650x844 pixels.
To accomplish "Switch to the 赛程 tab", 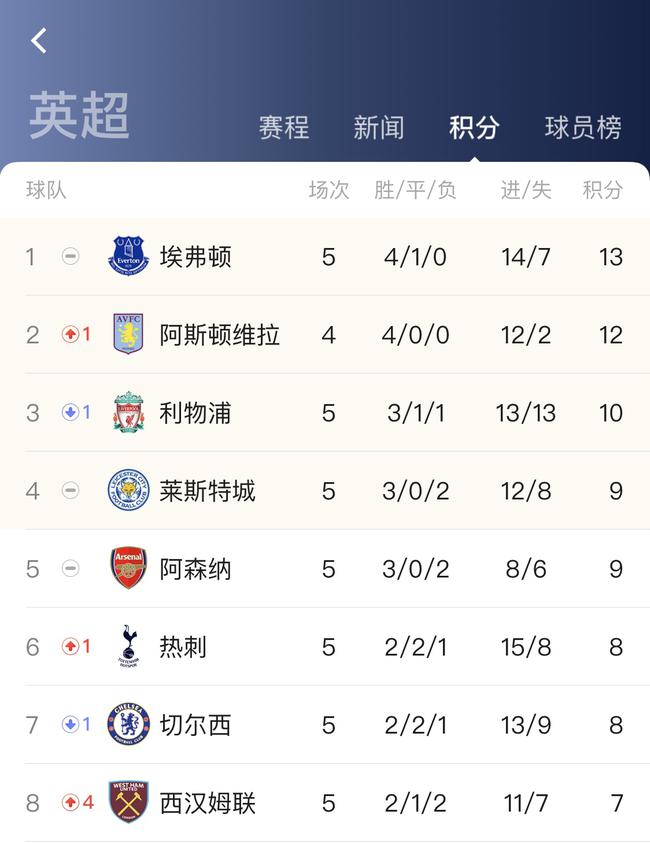I will pos(284,128).
